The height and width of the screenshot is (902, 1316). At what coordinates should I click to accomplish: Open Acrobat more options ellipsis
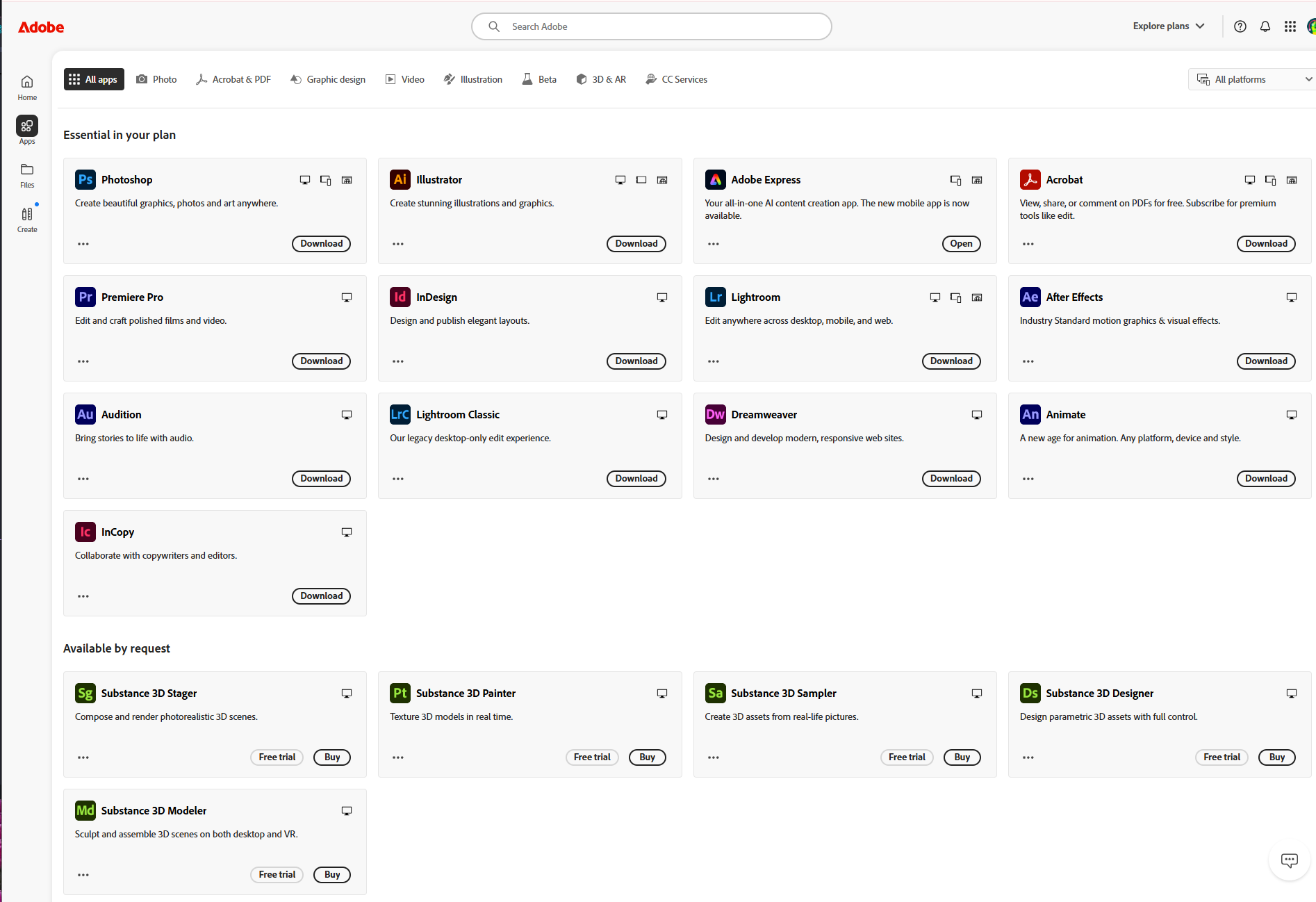1028,244
